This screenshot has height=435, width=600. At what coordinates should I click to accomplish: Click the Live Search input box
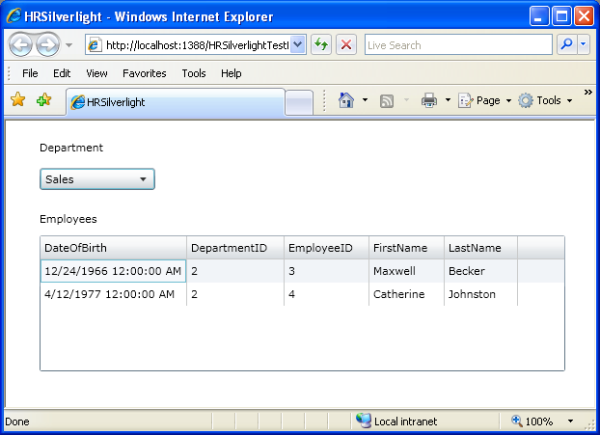pos(458,45)
